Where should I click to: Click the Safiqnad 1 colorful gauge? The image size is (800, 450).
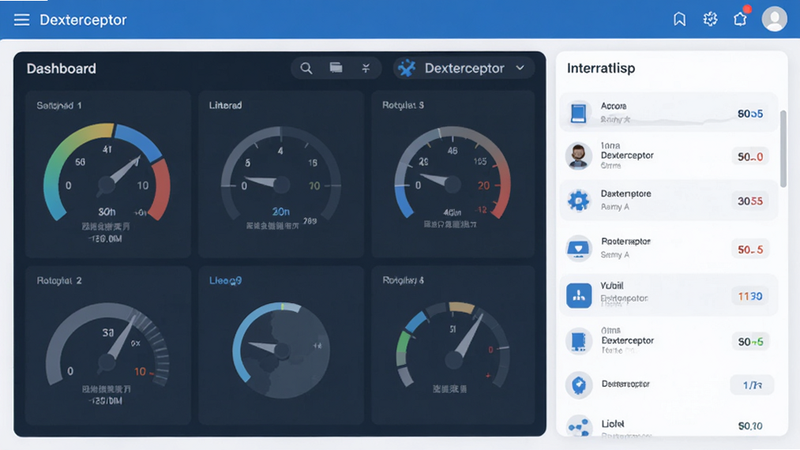point(107,173)
